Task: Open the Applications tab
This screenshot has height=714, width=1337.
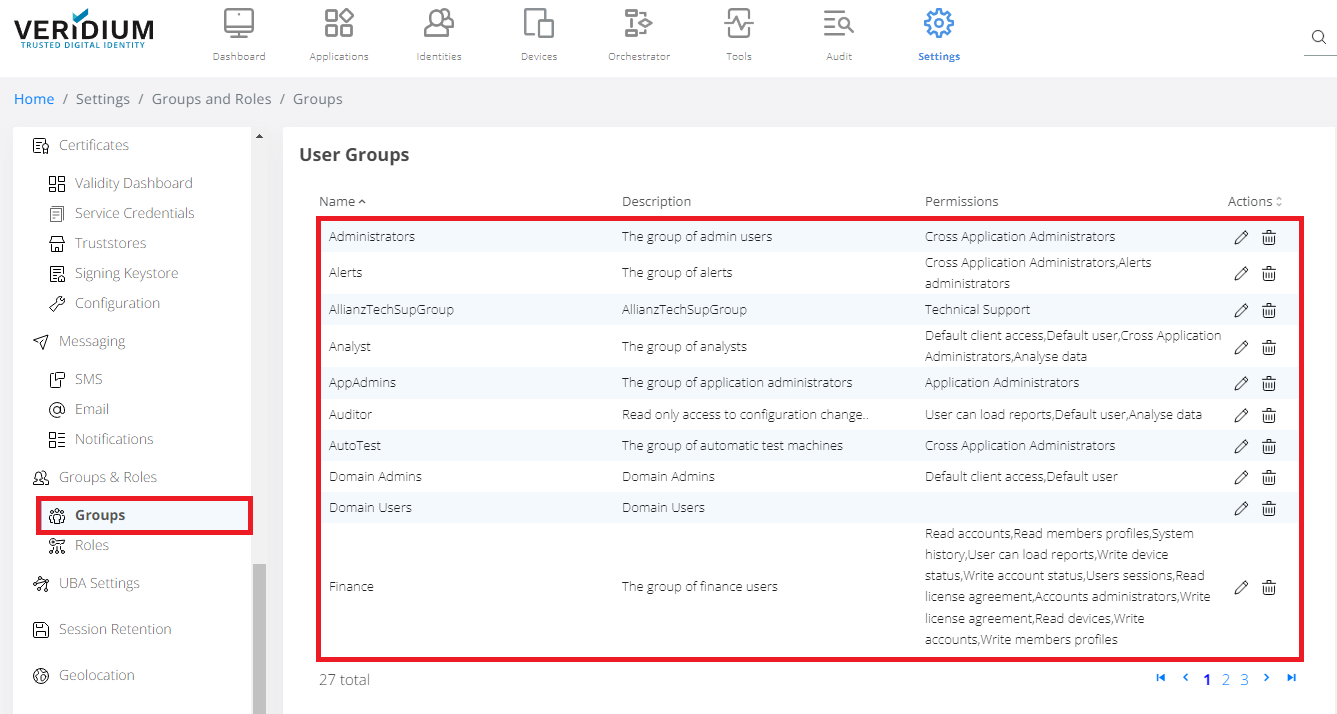Action: pyautogui.click(x=339, y=35)
